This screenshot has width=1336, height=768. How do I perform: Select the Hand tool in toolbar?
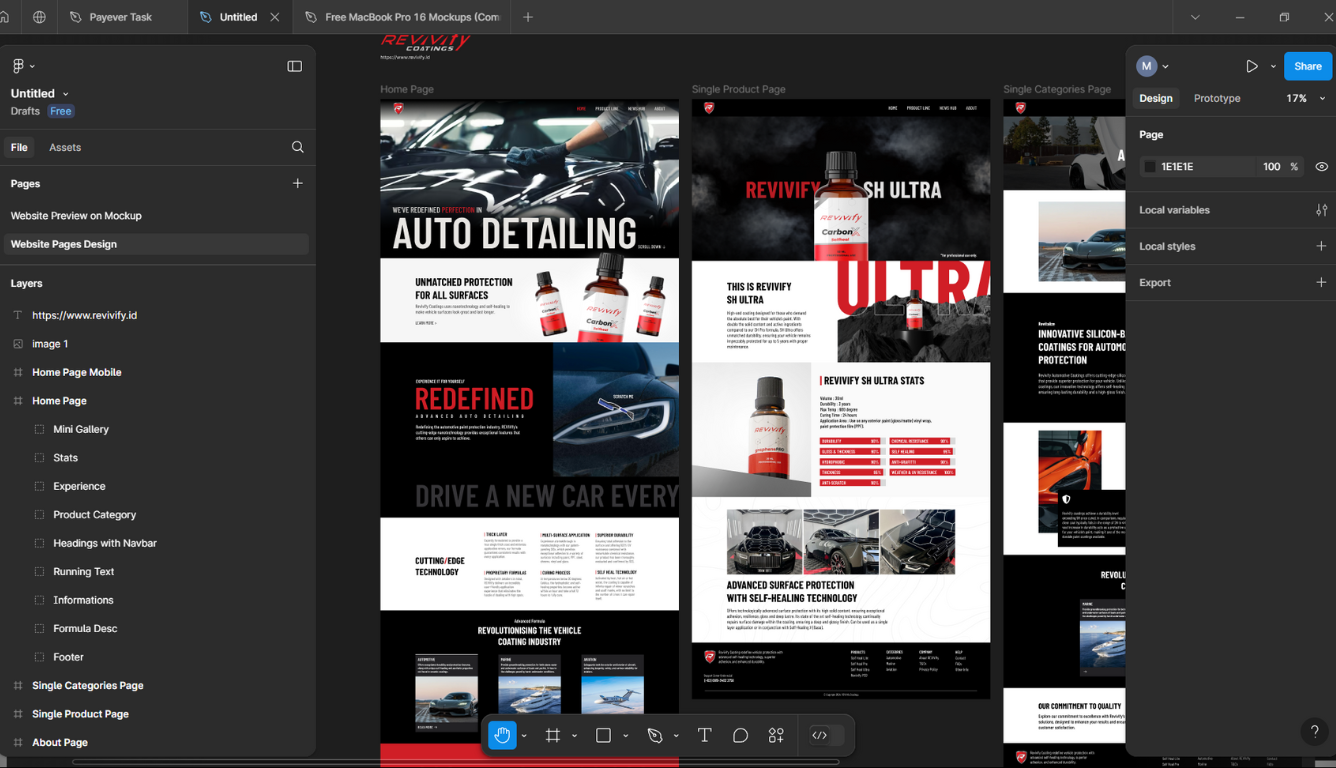[502, 735]
